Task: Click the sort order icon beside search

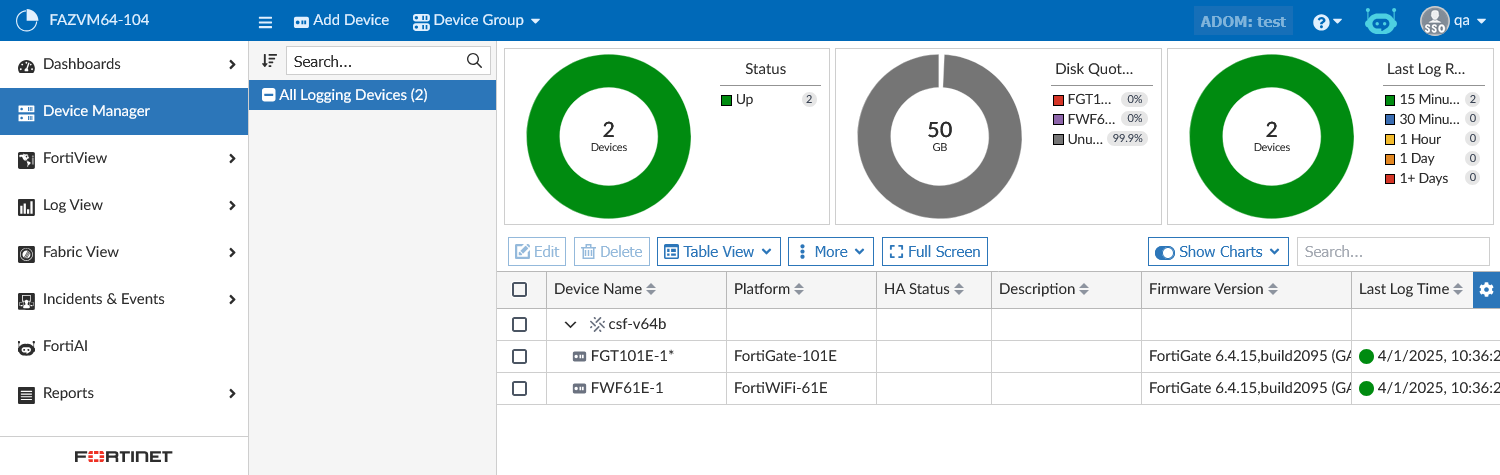Action: click(x=268, y=61)
